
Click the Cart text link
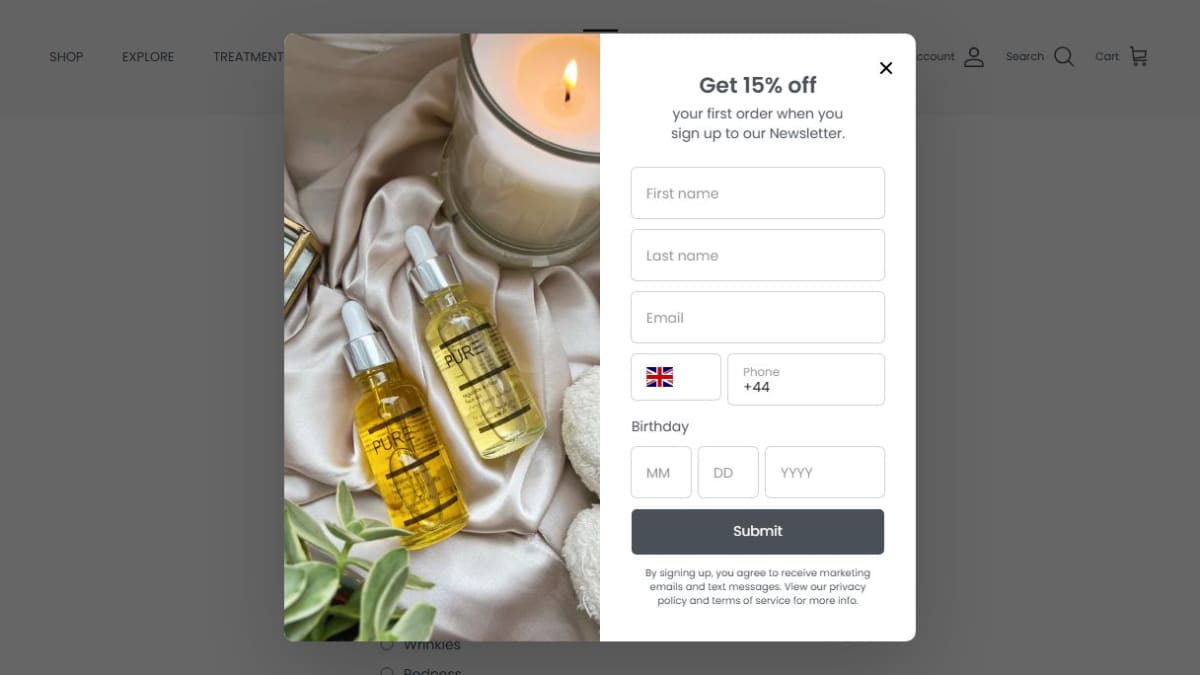pos(1107,57)
